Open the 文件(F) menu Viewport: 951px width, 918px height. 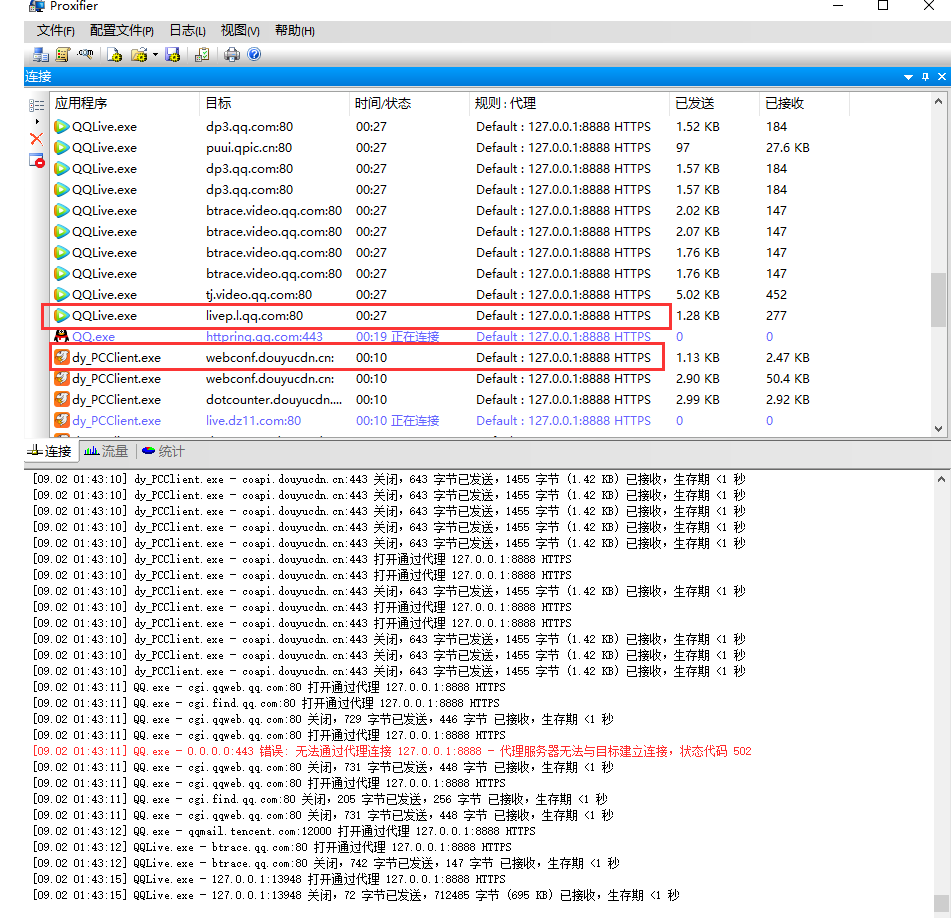56,30
